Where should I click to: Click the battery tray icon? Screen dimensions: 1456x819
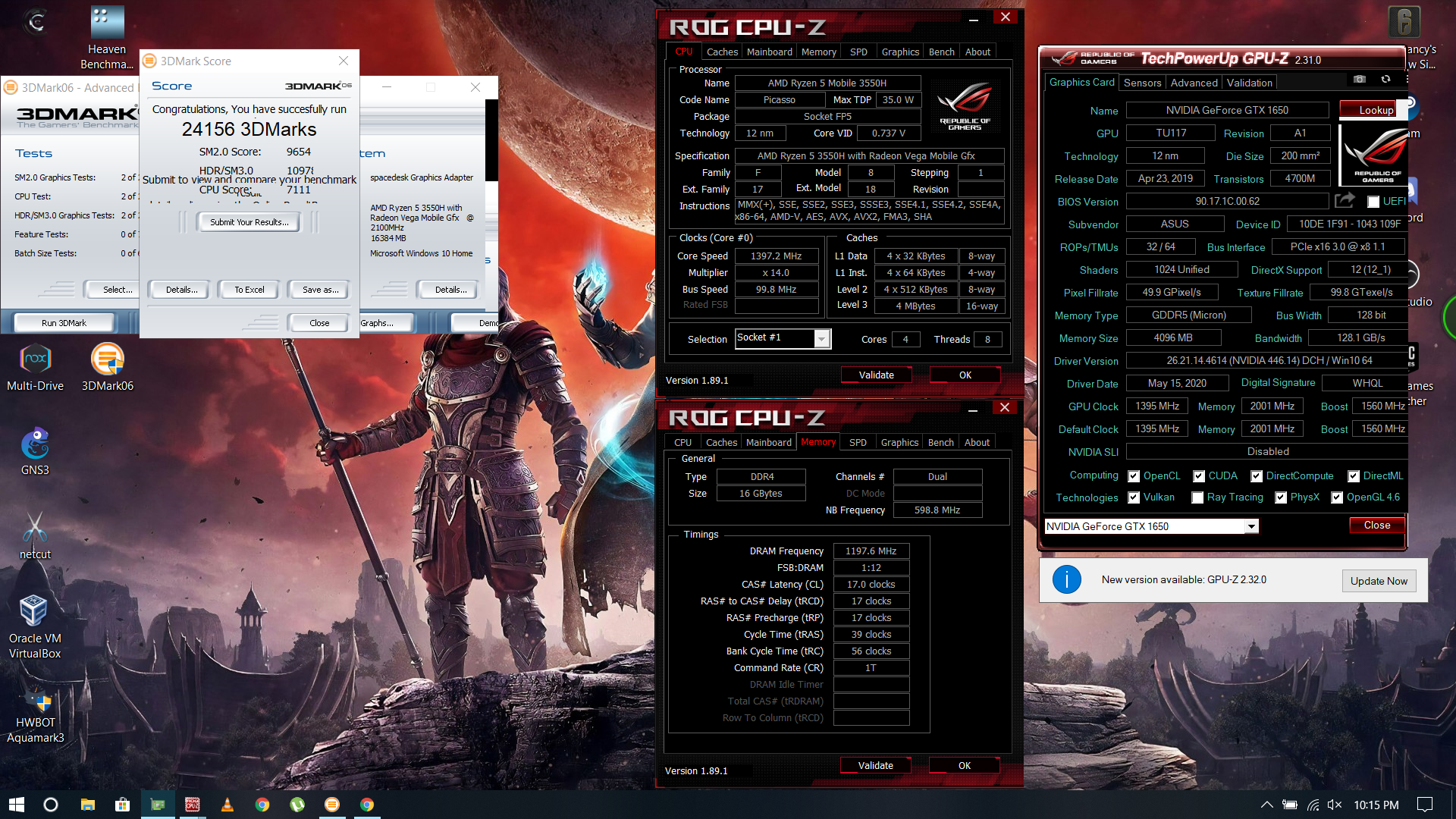click(1290, 805)
